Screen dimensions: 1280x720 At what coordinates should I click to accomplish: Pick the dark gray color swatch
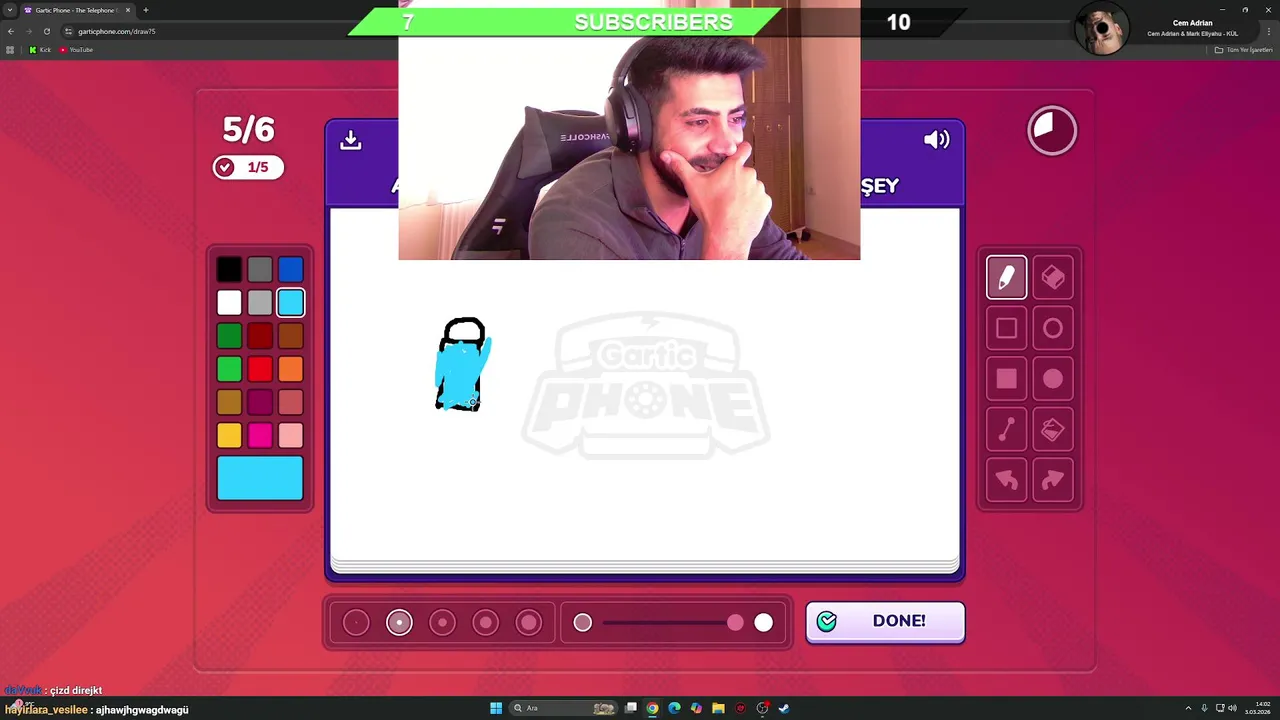coord(260,269)
